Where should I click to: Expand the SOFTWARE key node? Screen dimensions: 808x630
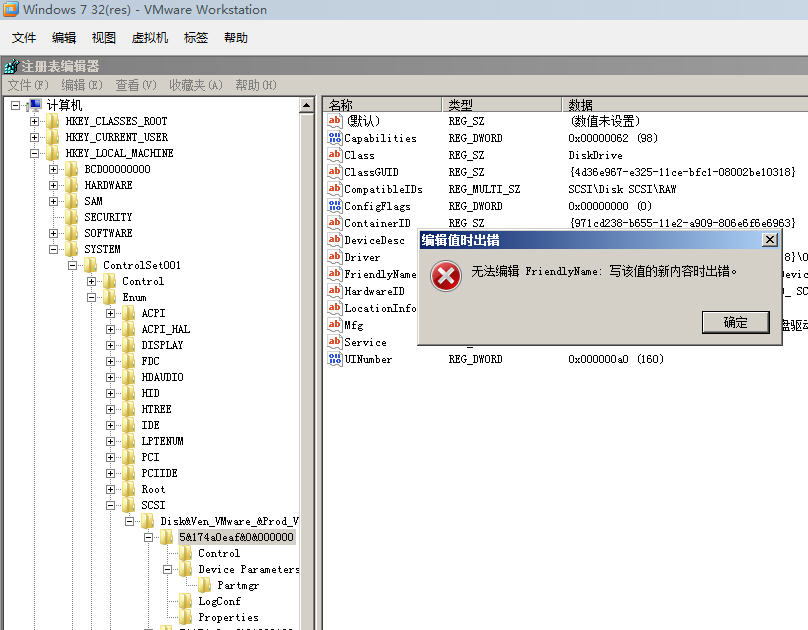point(53,233)
